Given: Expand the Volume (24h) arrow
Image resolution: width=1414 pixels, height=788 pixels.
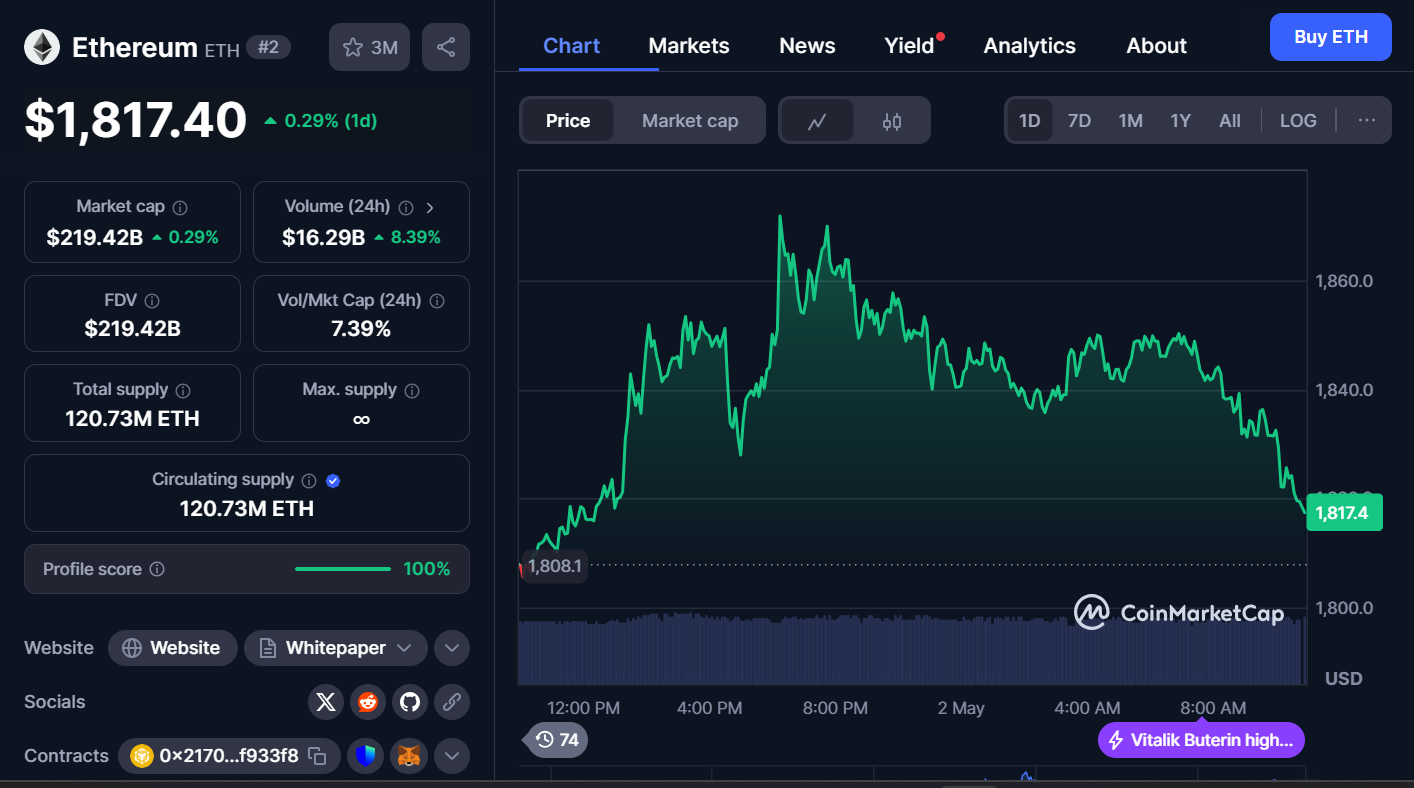Looking at the screenshot, I should (431, 208).
